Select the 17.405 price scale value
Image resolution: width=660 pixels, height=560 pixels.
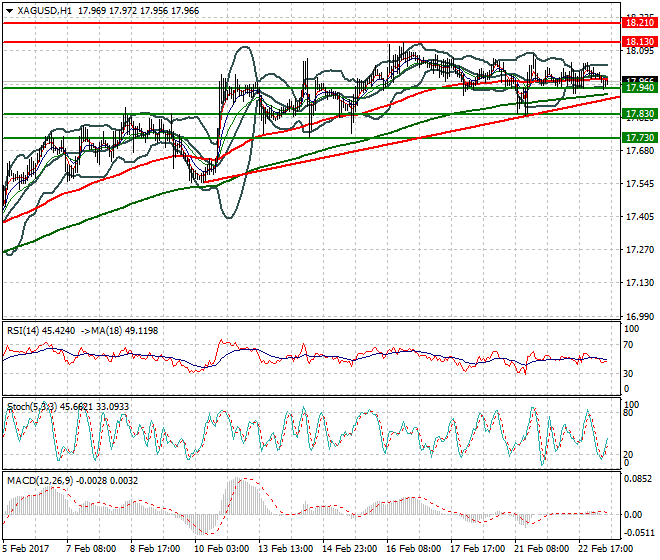[640, 216]
